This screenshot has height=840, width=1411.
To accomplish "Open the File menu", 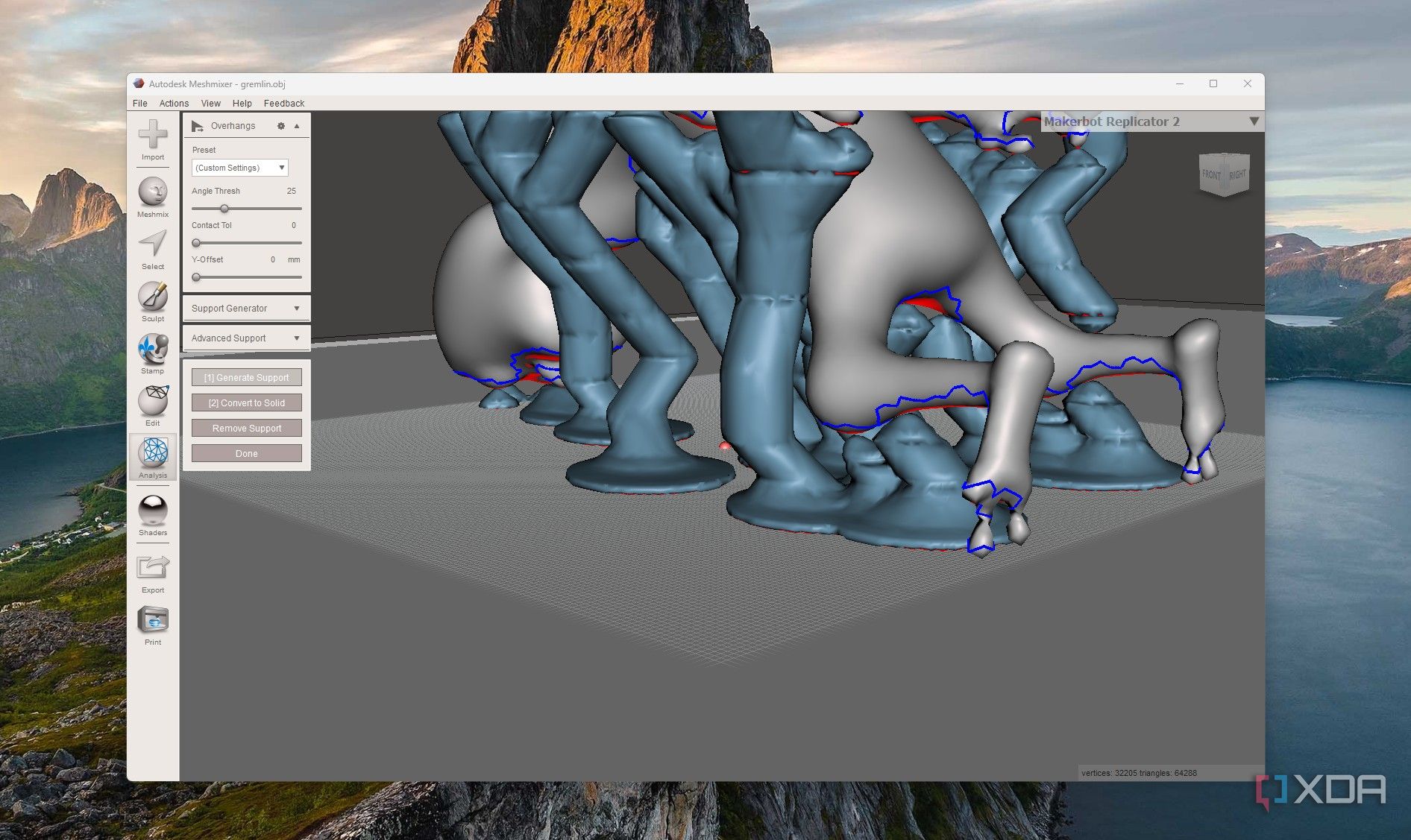I will tap(140, 104).
